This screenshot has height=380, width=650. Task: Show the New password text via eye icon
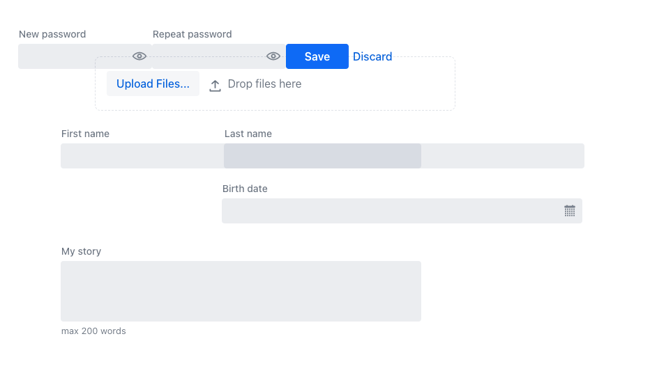(139, 56)
